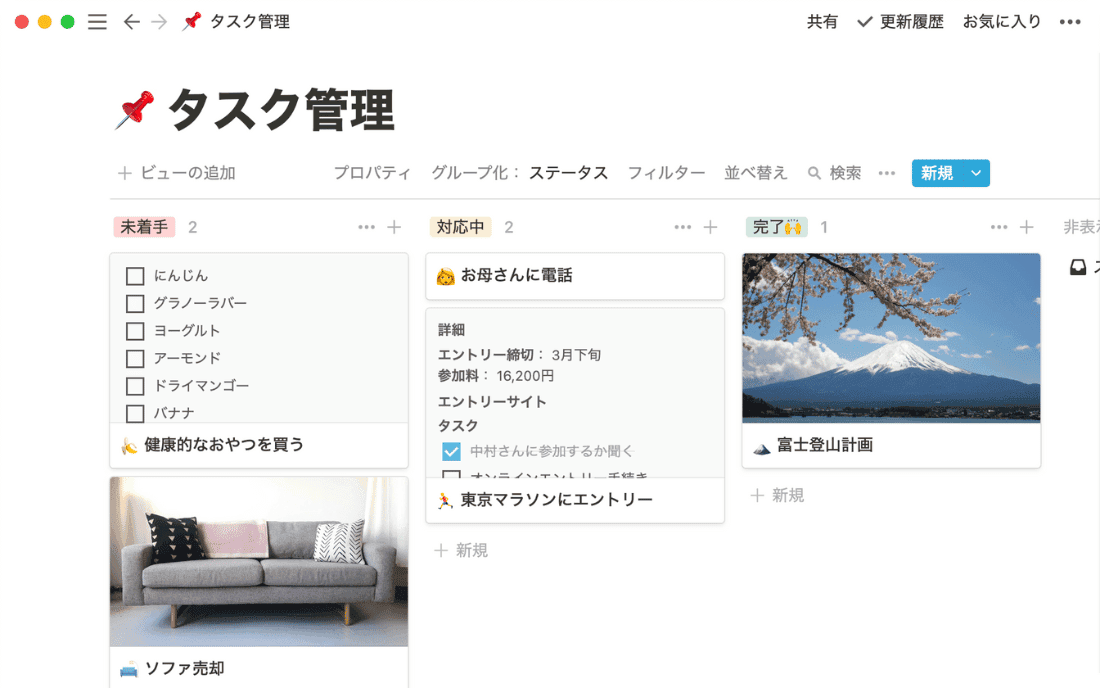Click お気に入り to favorite page
Image resolution: width=1100 pixels, height=700 pixels.
point(1002,22)
